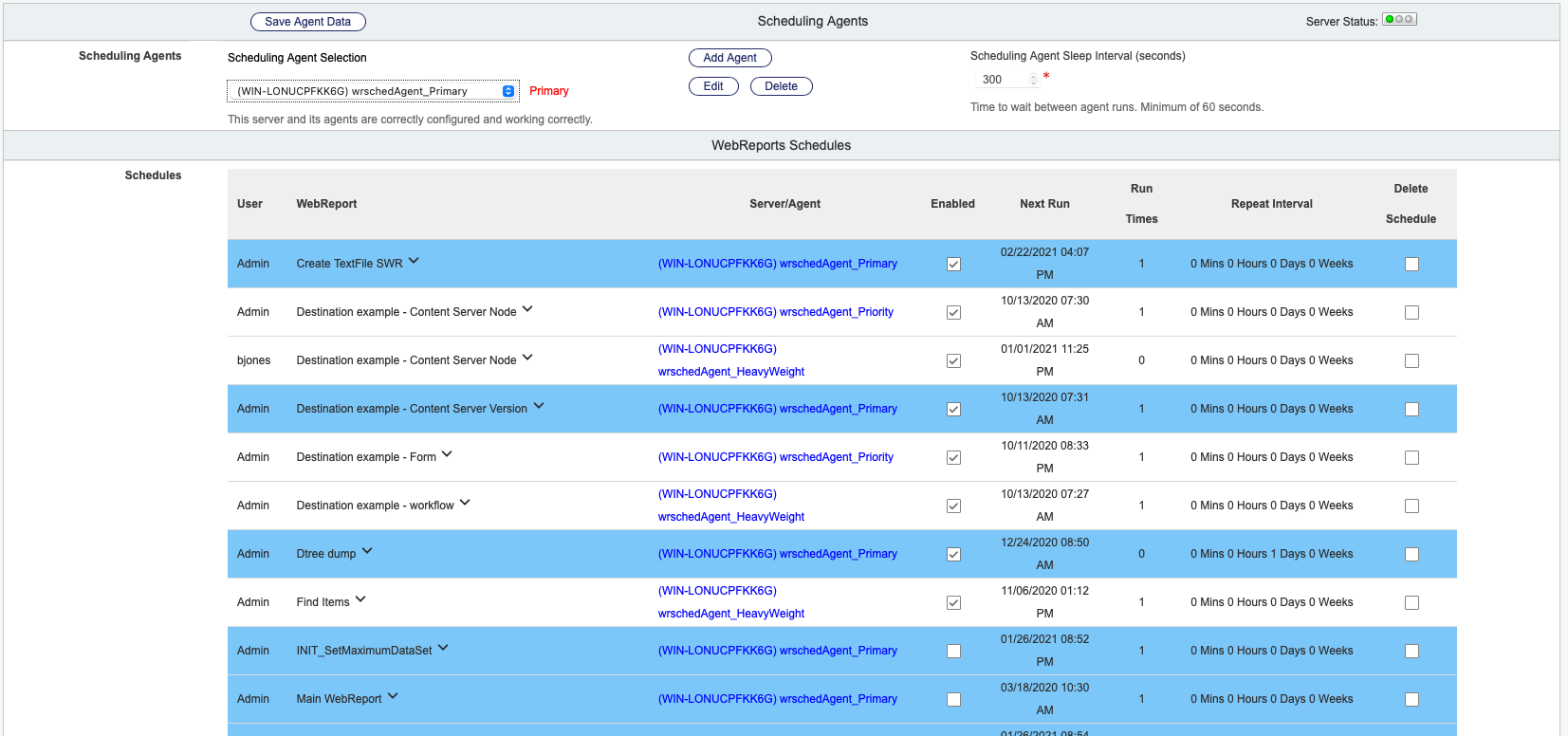Click the WebReport column header
The image size is (1568, 736).
pyautogui.click(x=326, y=204)
